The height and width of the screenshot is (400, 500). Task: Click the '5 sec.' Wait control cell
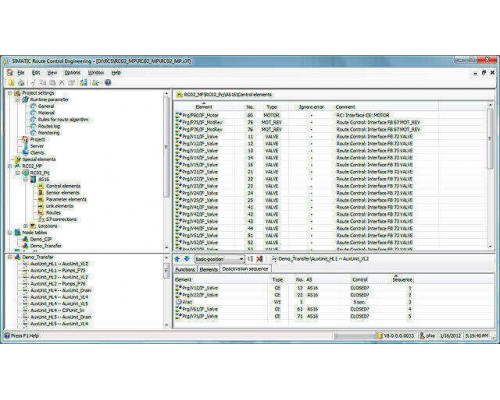pos(359,302)
